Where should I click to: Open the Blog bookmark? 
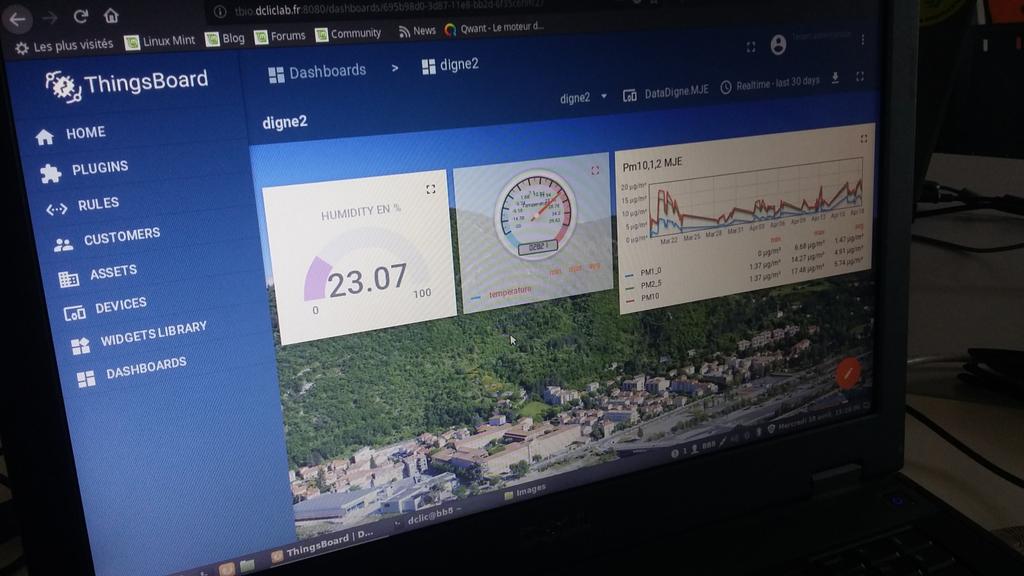(225, 39)
